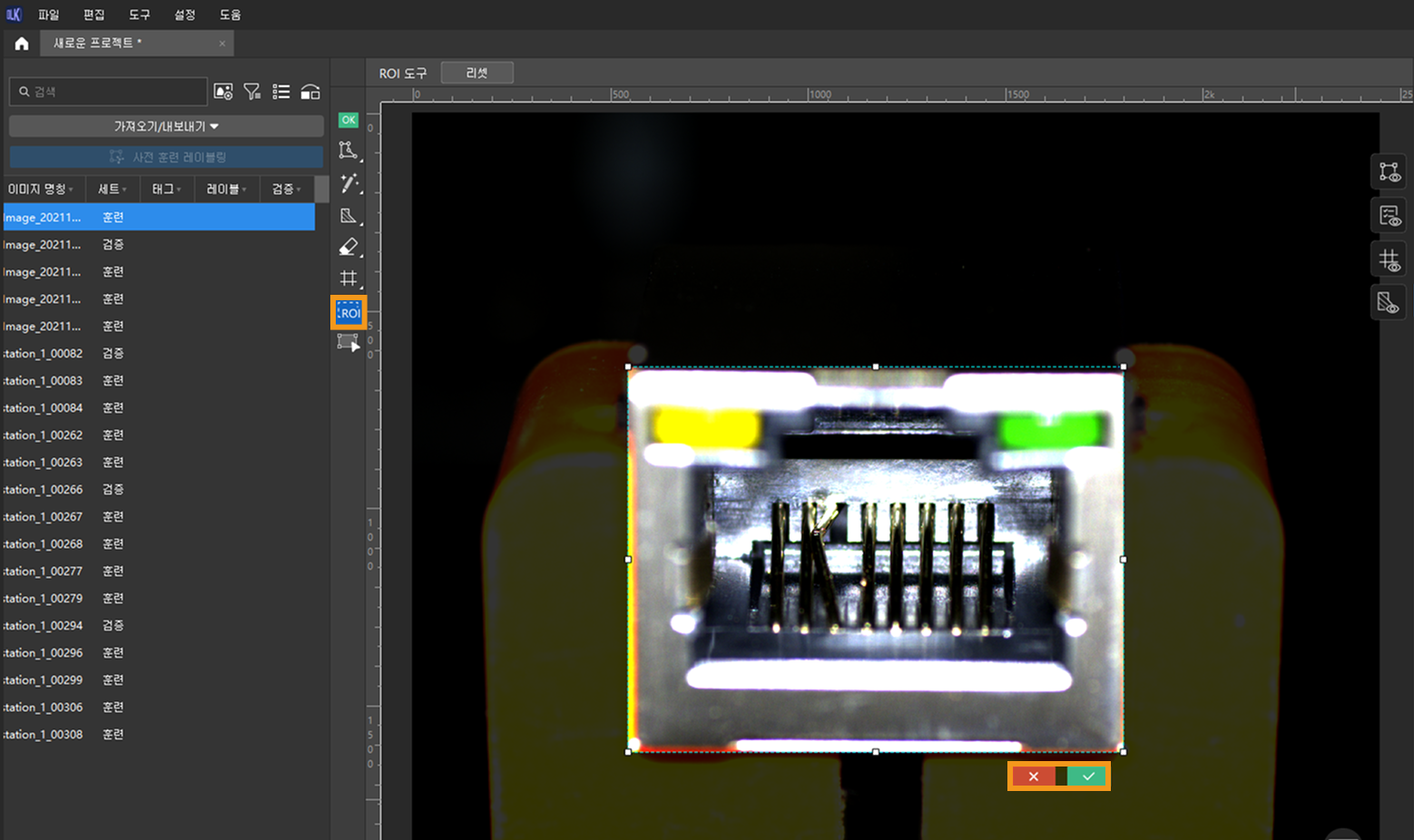Screen dimensions: 1414x840
Task: Click the 리셋 button
Action: (x=477, y=73)
